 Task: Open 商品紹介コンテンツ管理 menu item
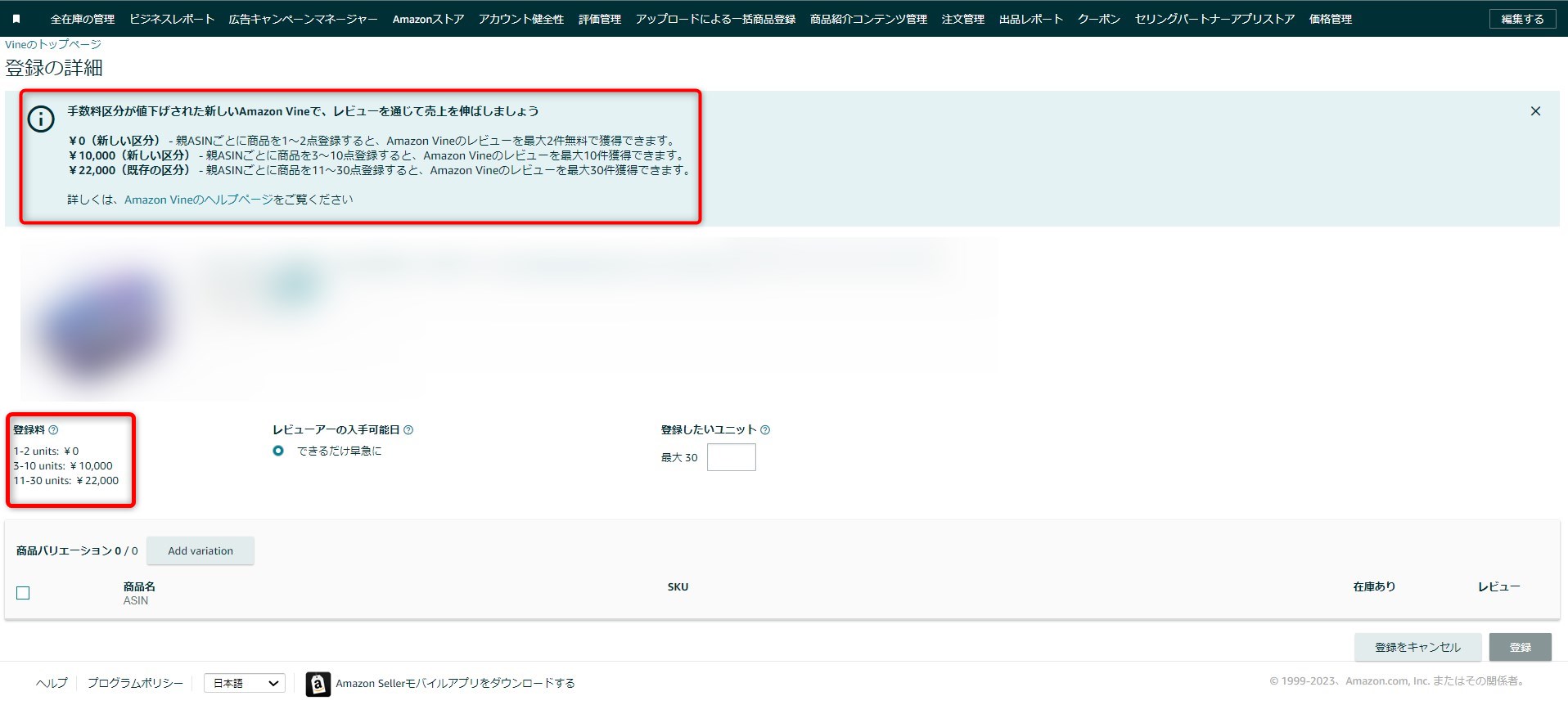click(868, 19)
